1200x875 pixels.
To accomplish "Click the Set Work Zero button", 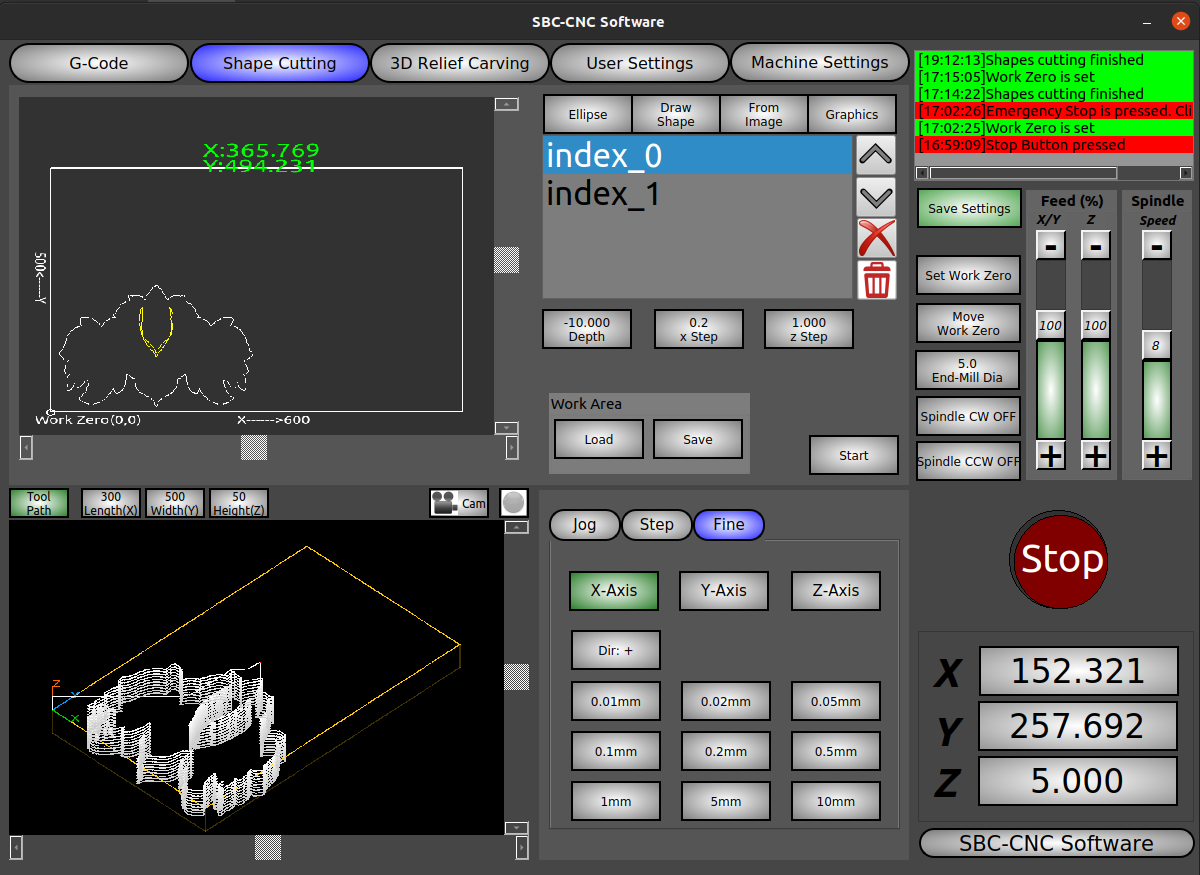I will tap(968, 275).
